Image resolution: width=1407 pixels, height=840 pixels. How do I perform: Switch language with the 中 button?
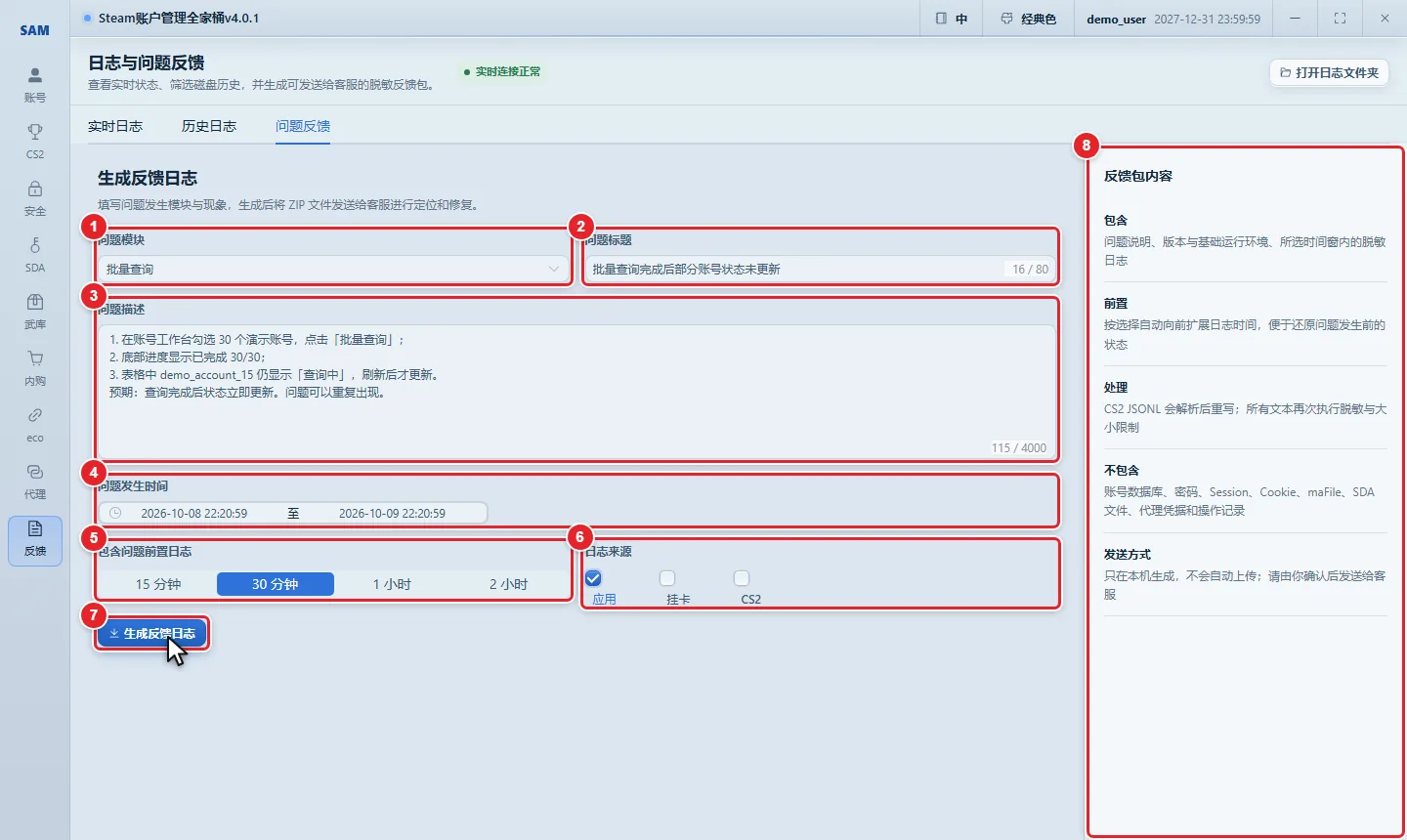(951, 19)
